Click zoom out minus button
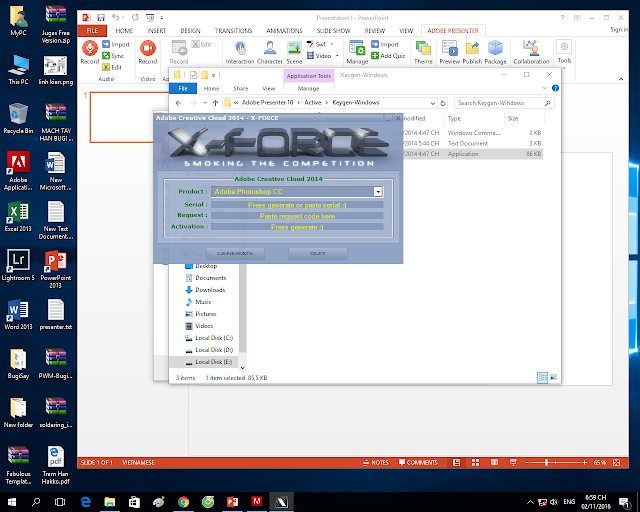Viewport: 640px width, 512px height. (x=527, y=463)
